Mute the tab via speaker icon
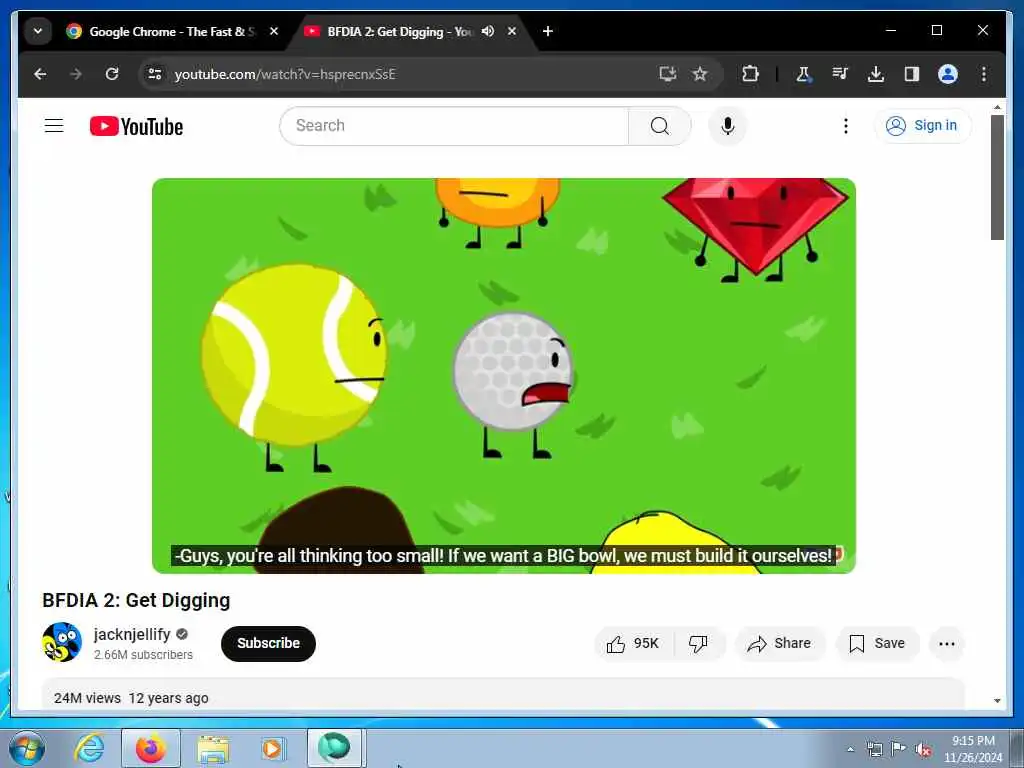Image resolution: width=1024 pixels, height=768 pixels. [488, 31]
